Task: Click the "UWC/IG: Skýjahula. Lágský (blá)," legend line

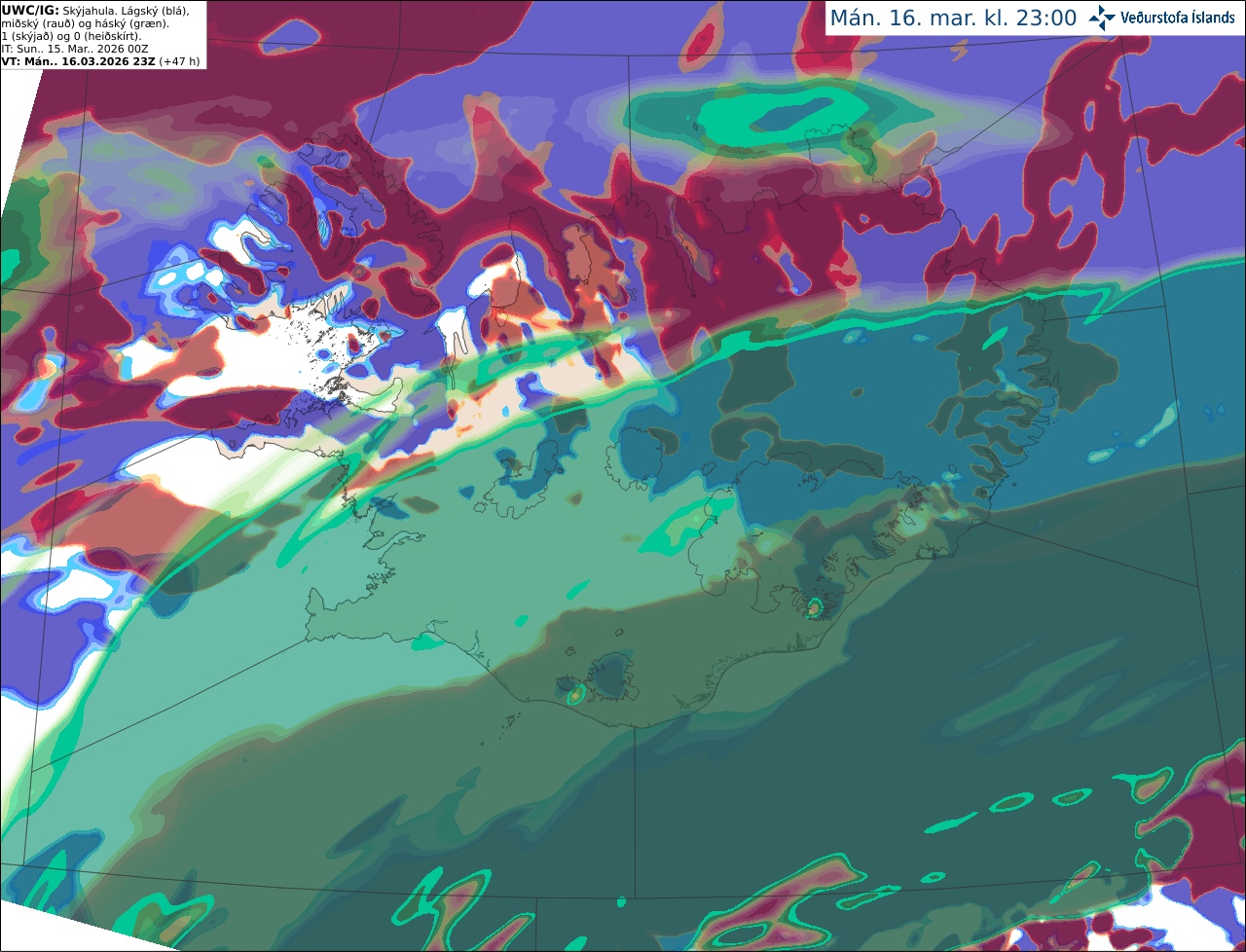Action: pos(95,10)
